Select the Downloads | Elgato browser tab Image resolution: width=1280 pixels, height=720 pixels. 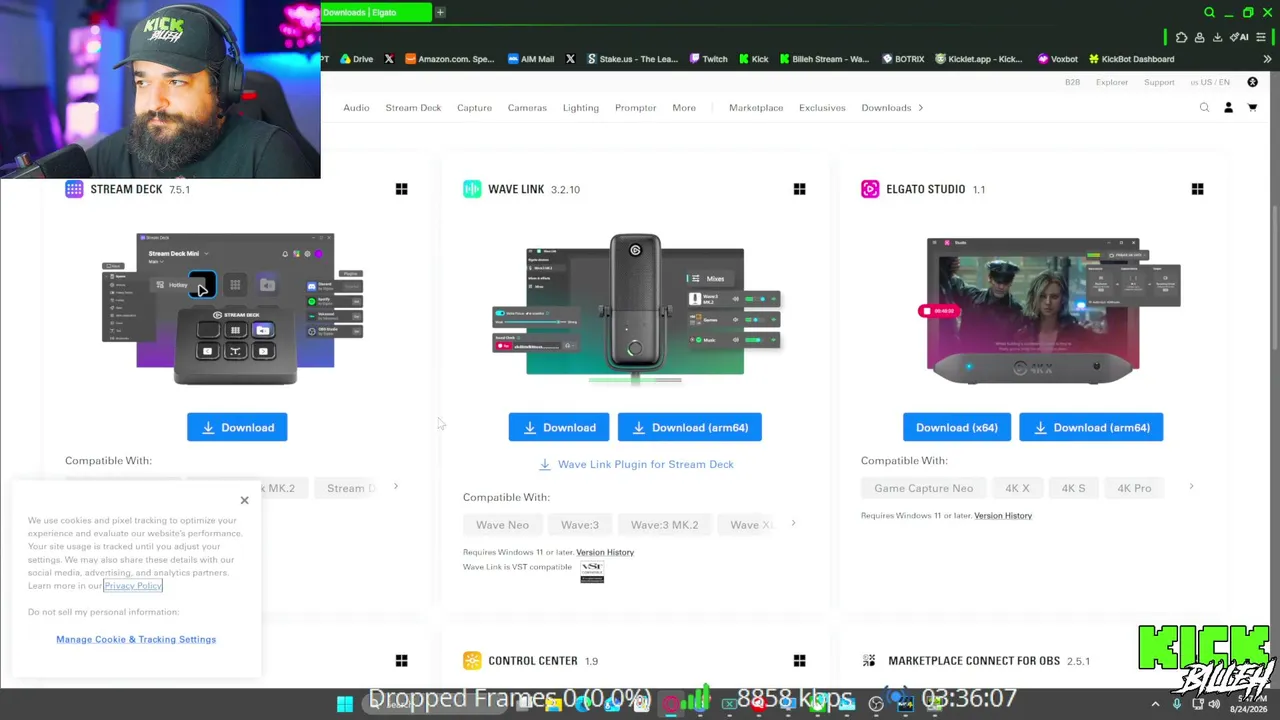(376, 12)
